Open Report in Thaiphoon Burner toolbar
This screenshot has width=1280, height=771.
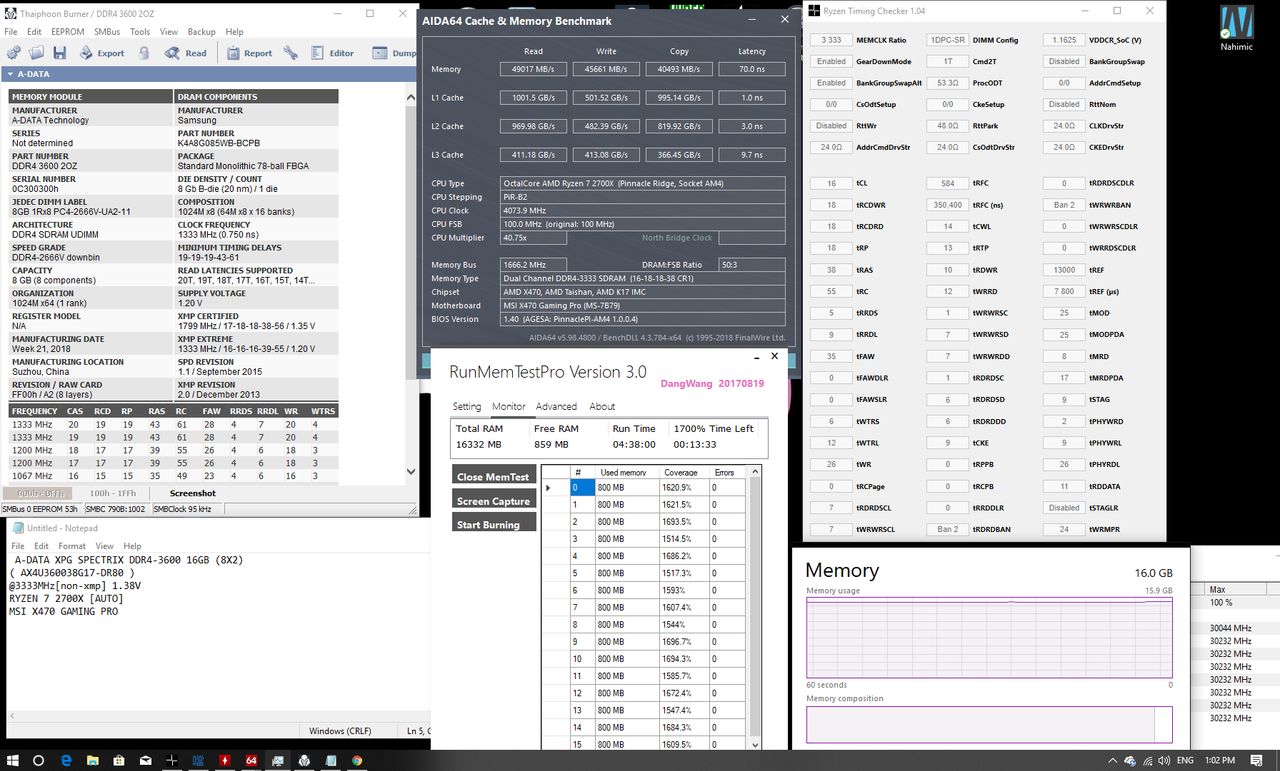249,53
